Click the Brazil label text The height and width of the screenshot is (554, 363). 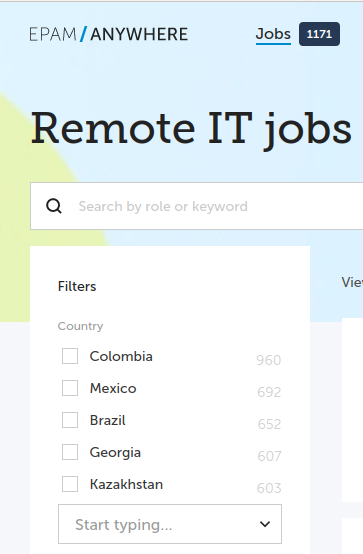click(107, 420)
